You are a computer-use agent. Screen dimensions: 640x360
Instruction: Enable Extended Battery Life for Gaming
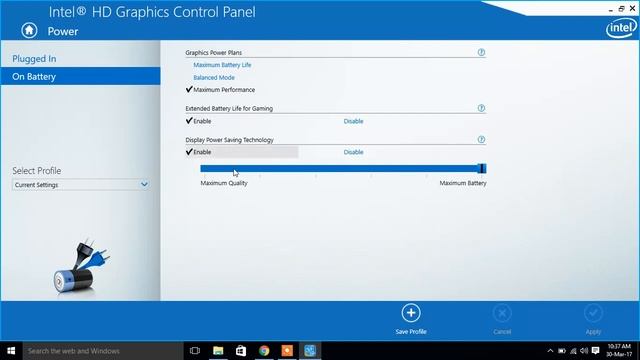[x=202, y=121]
